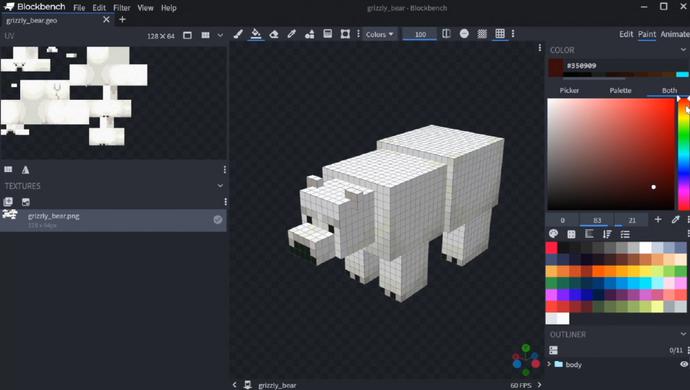Screen dimensions: 690x390
Task: Select the Gradient tool
Action: 327,34
